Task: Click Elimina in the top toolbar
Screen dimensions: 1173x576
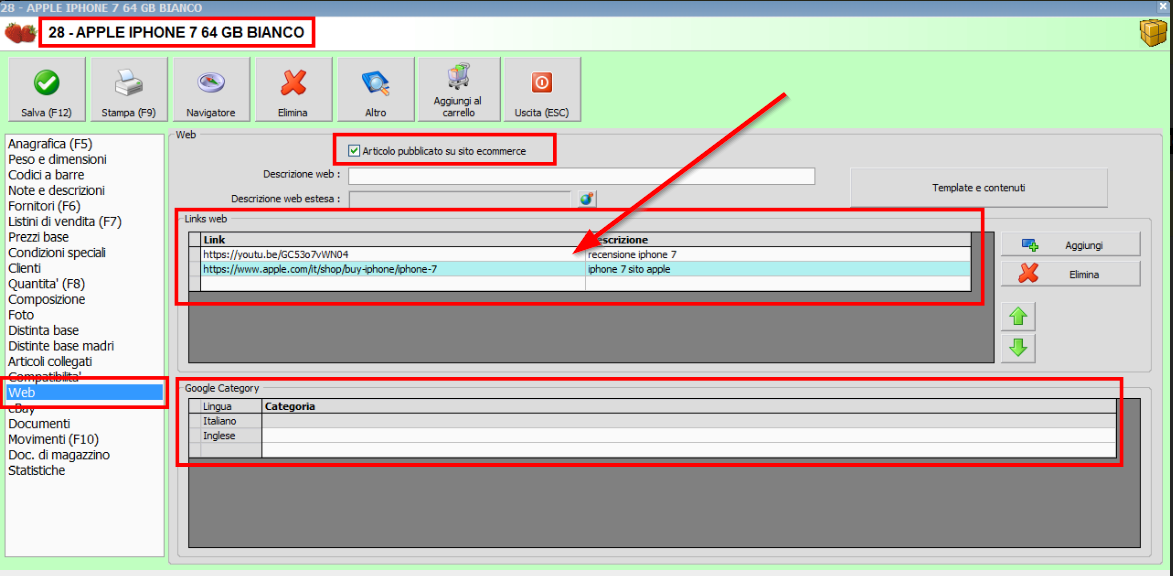Action: click(x=293, y=89)
